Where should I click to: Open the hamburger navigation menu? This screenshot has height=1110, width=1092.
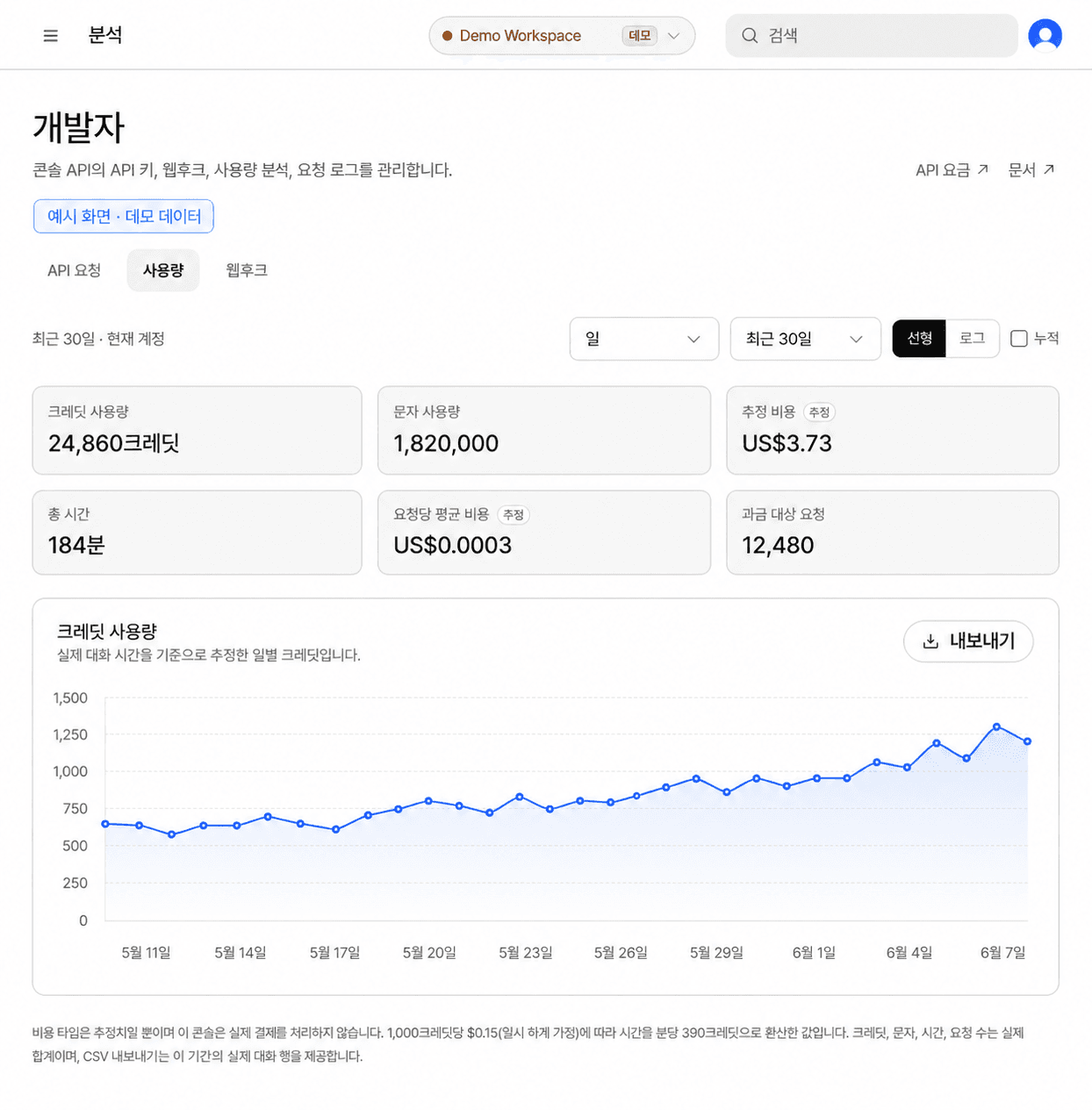coord(50,35)
